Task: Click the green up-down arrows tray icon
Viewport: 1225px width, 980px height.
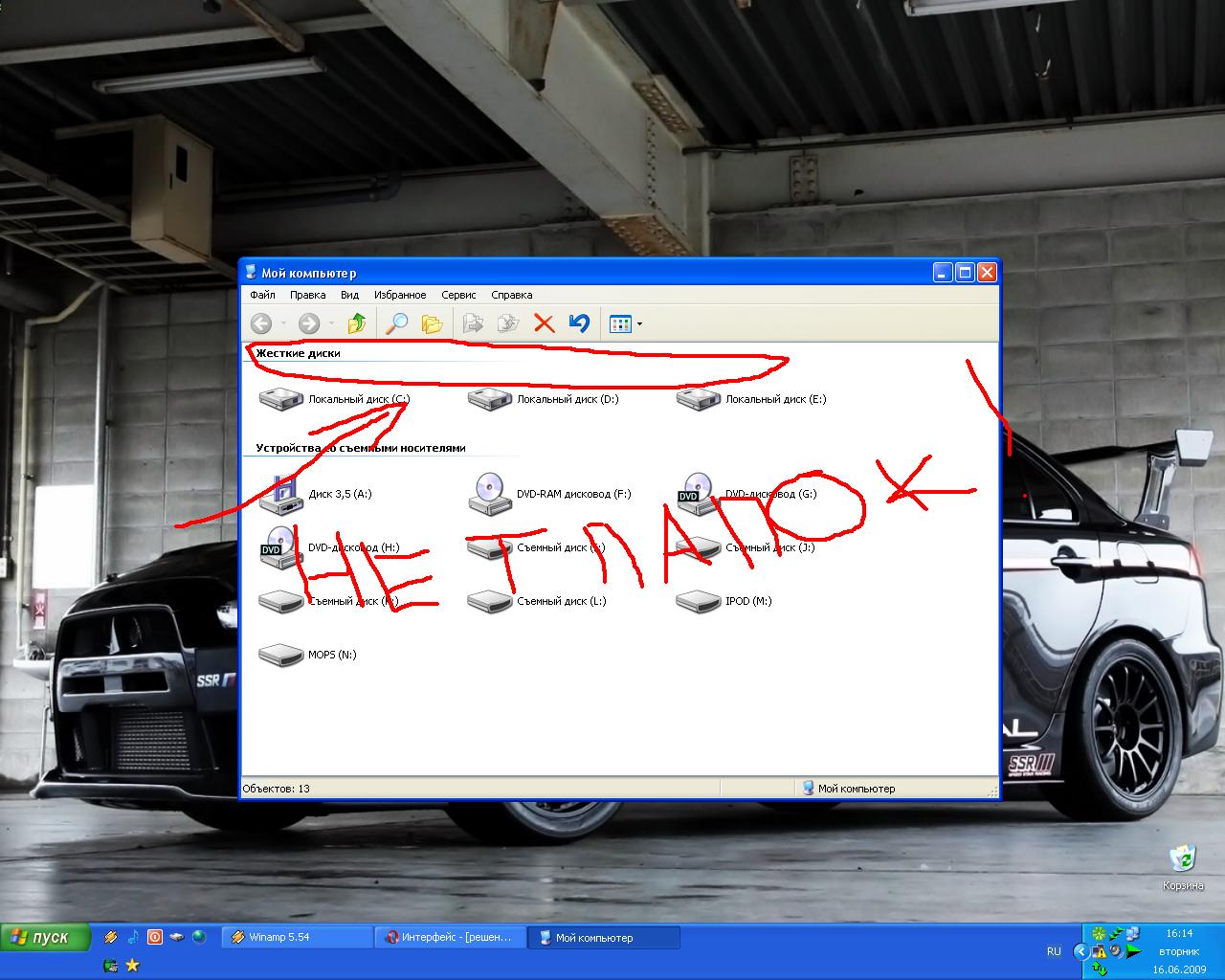Action: click(1100, 969)
